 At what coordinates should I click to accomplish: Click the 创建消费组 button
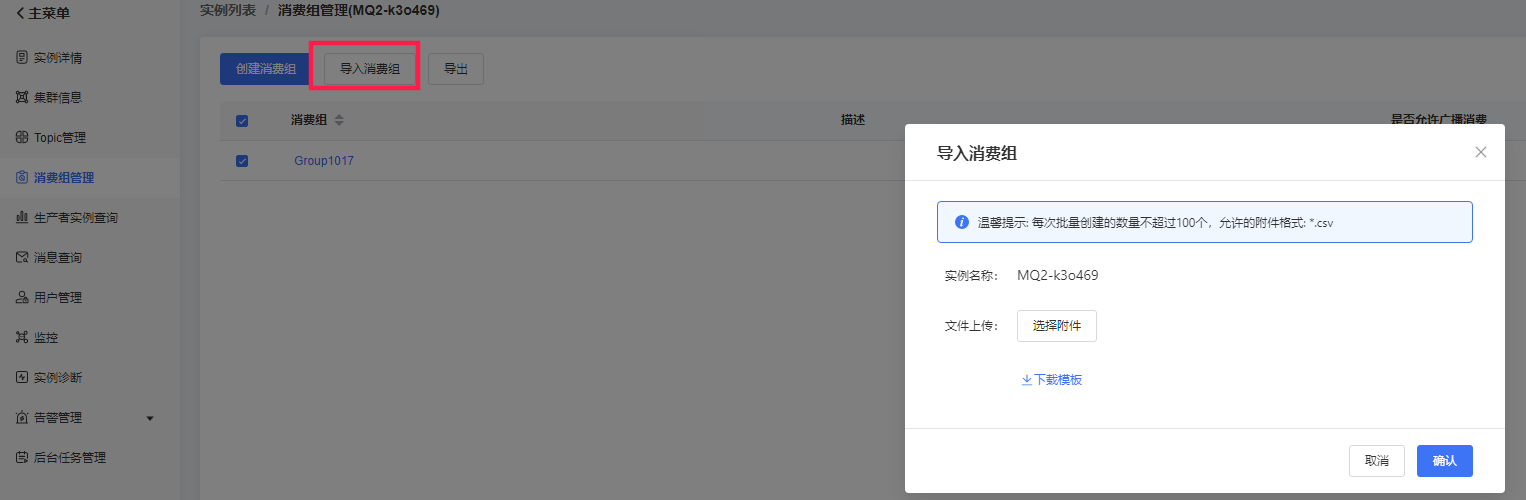tap(266, 69)
